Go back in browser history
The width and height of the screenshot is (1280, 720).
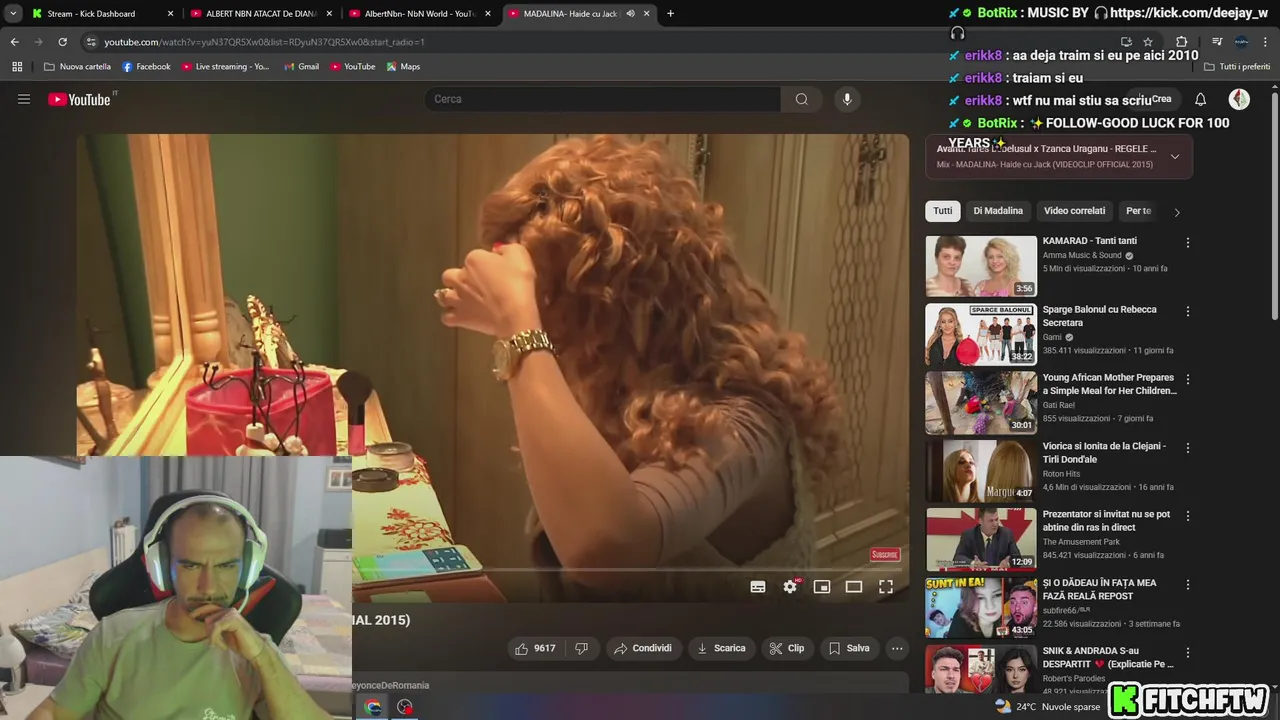14,42
